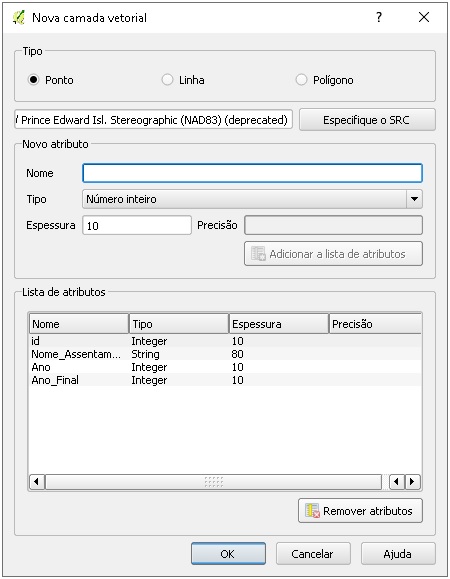Click the Precisão column header
This screenshot has width=450, height=579.
pos(375,324)
